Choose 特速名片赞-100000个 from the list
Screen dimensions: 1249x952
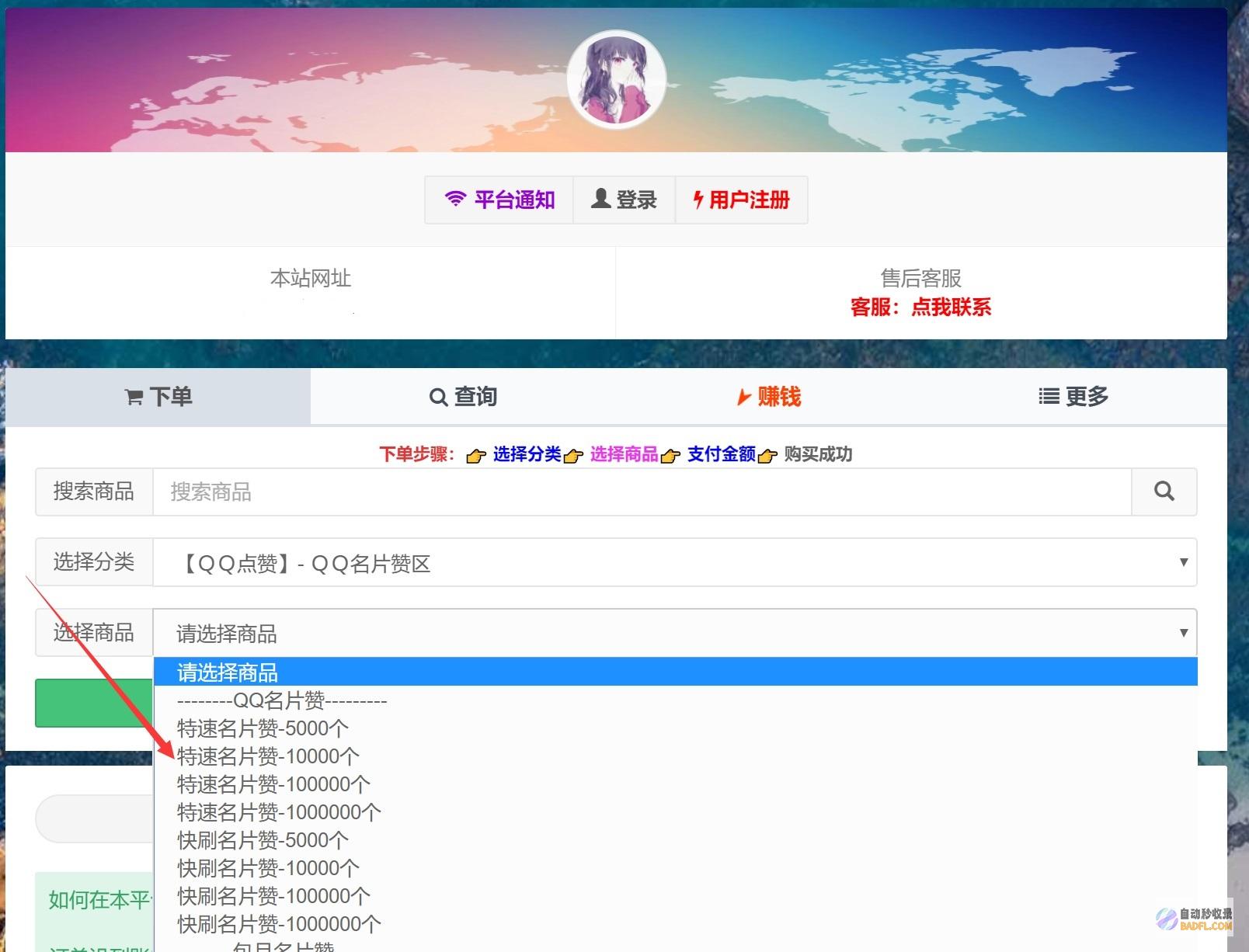point(675,784)
